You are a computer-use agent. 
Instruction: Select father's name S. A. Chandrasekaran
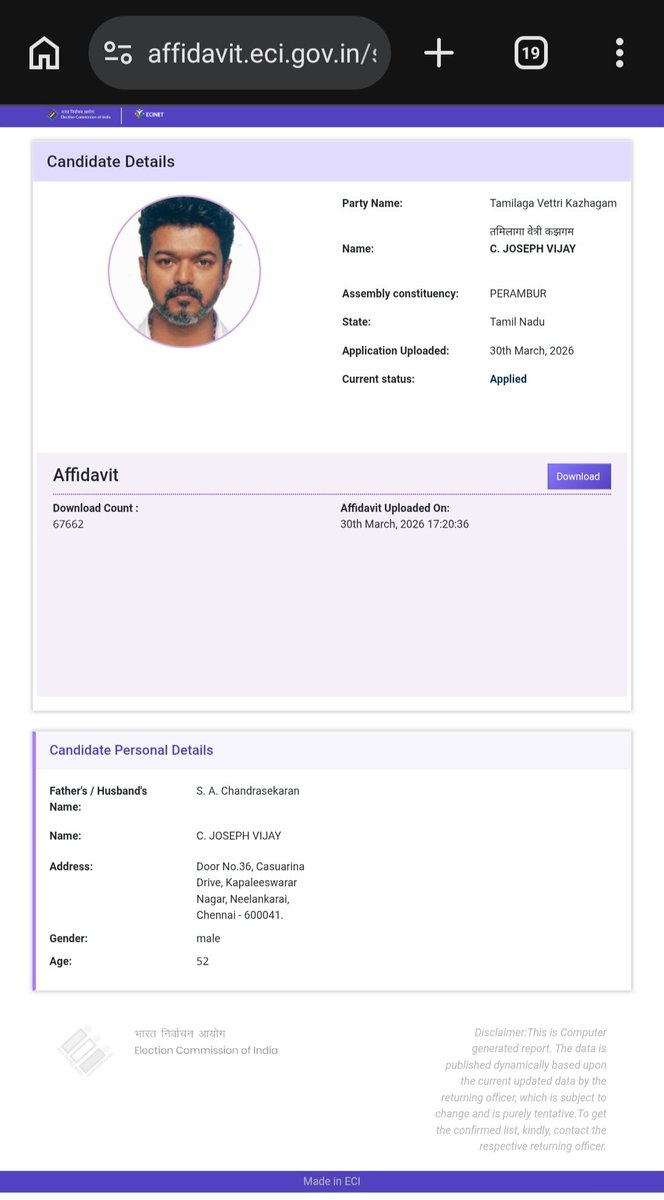click(x=248, y=791)
